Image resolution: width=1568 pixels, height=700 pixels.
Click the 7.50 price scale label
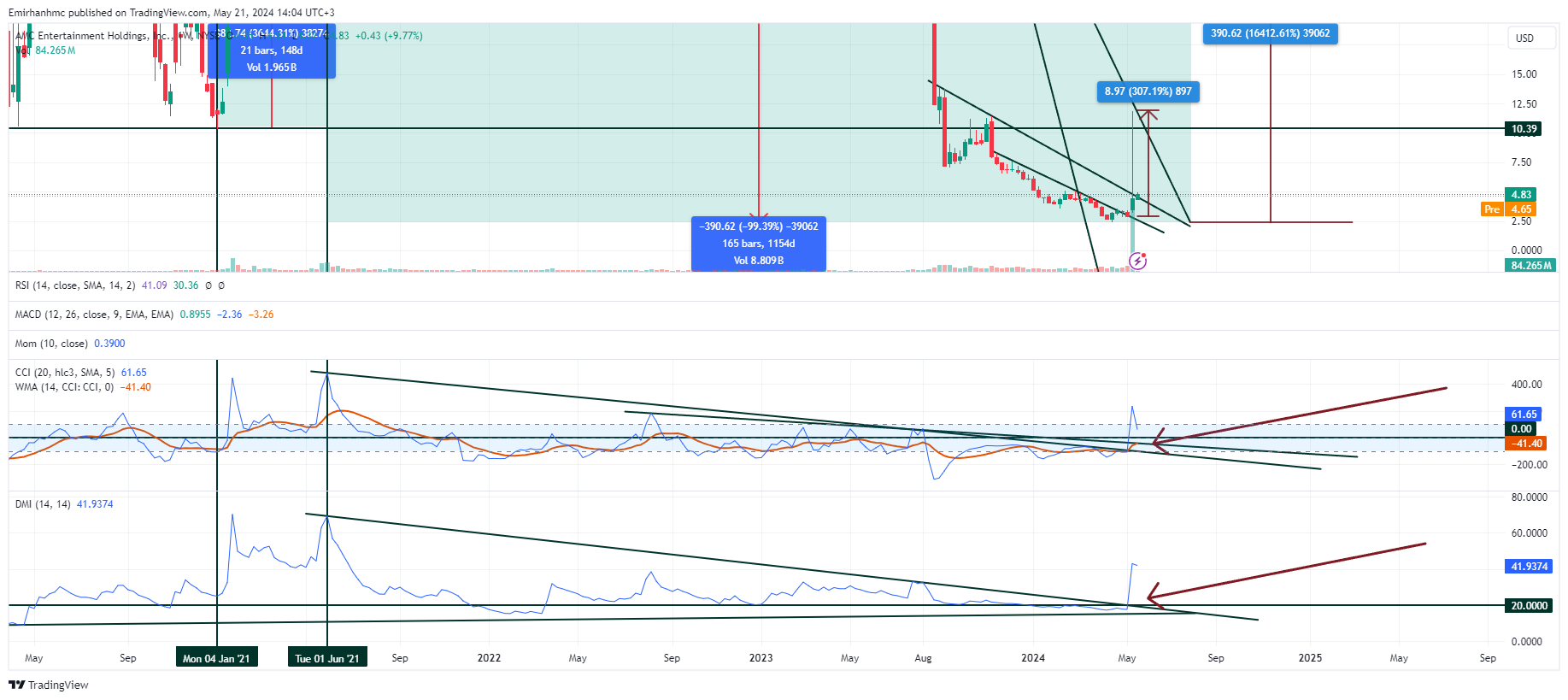point(1521,162)
